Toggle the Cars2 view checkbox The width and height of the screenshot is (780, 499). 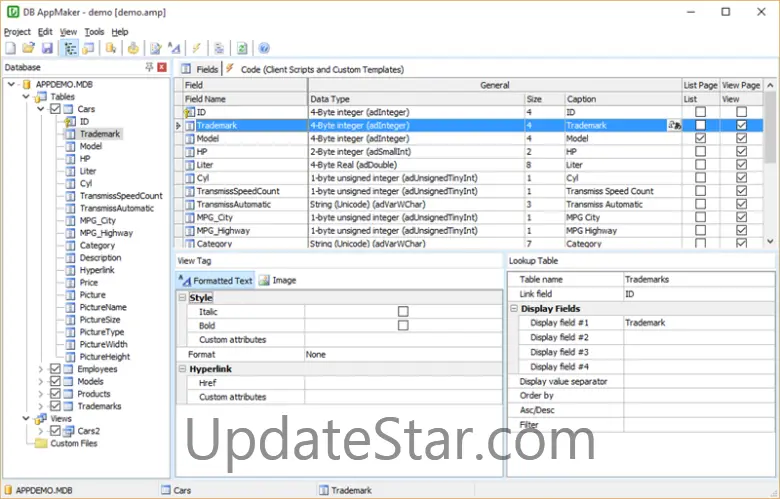tap(55, 431)
